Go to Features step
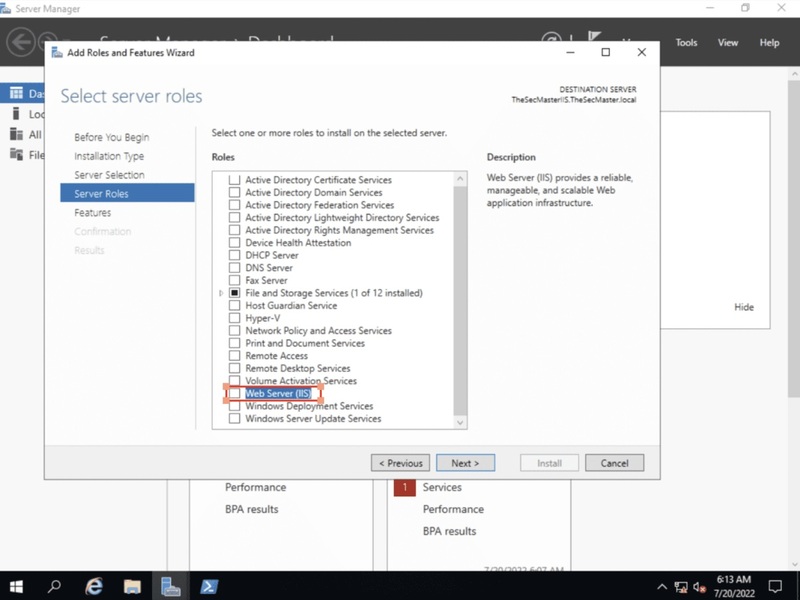This screenshot has height=600, width=800. pos(92,212)
